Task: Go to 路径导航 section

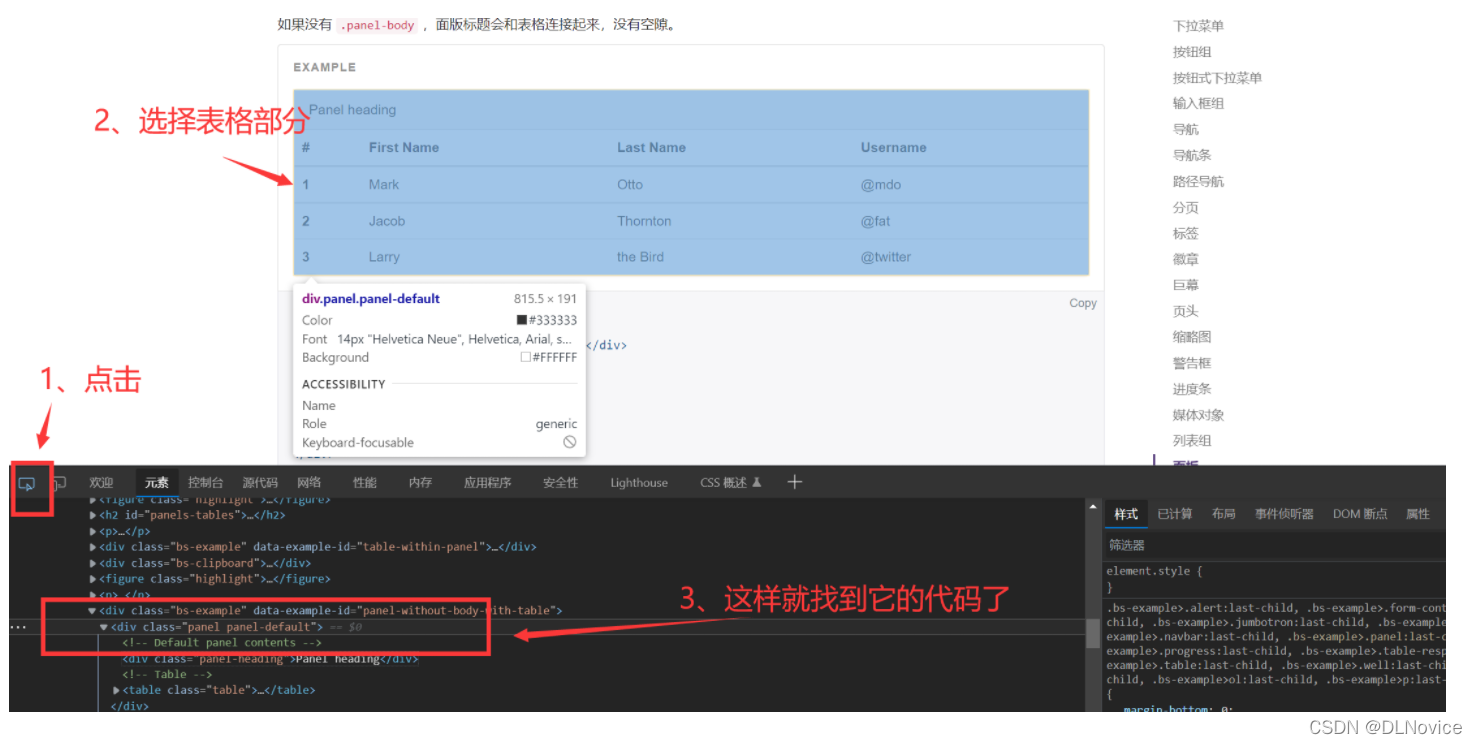Action: click(1198, 181)
